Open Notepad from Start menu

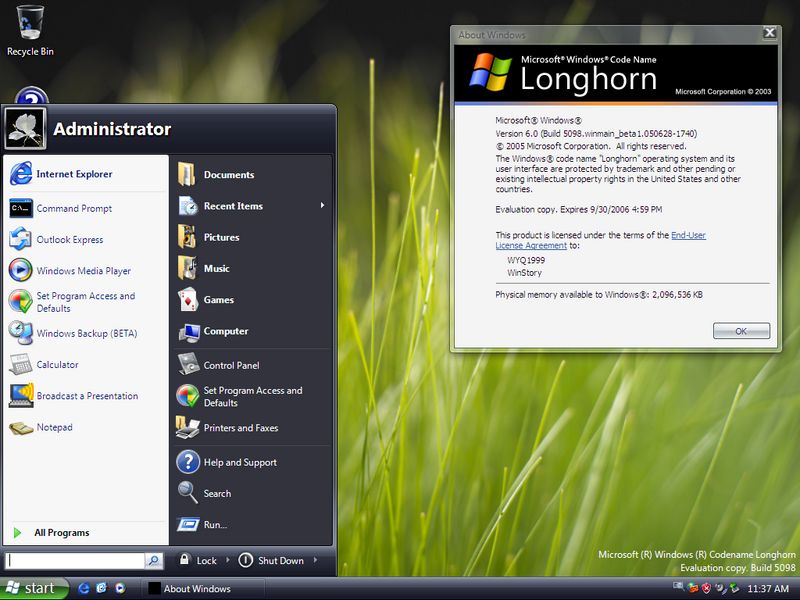click(54, 428)
